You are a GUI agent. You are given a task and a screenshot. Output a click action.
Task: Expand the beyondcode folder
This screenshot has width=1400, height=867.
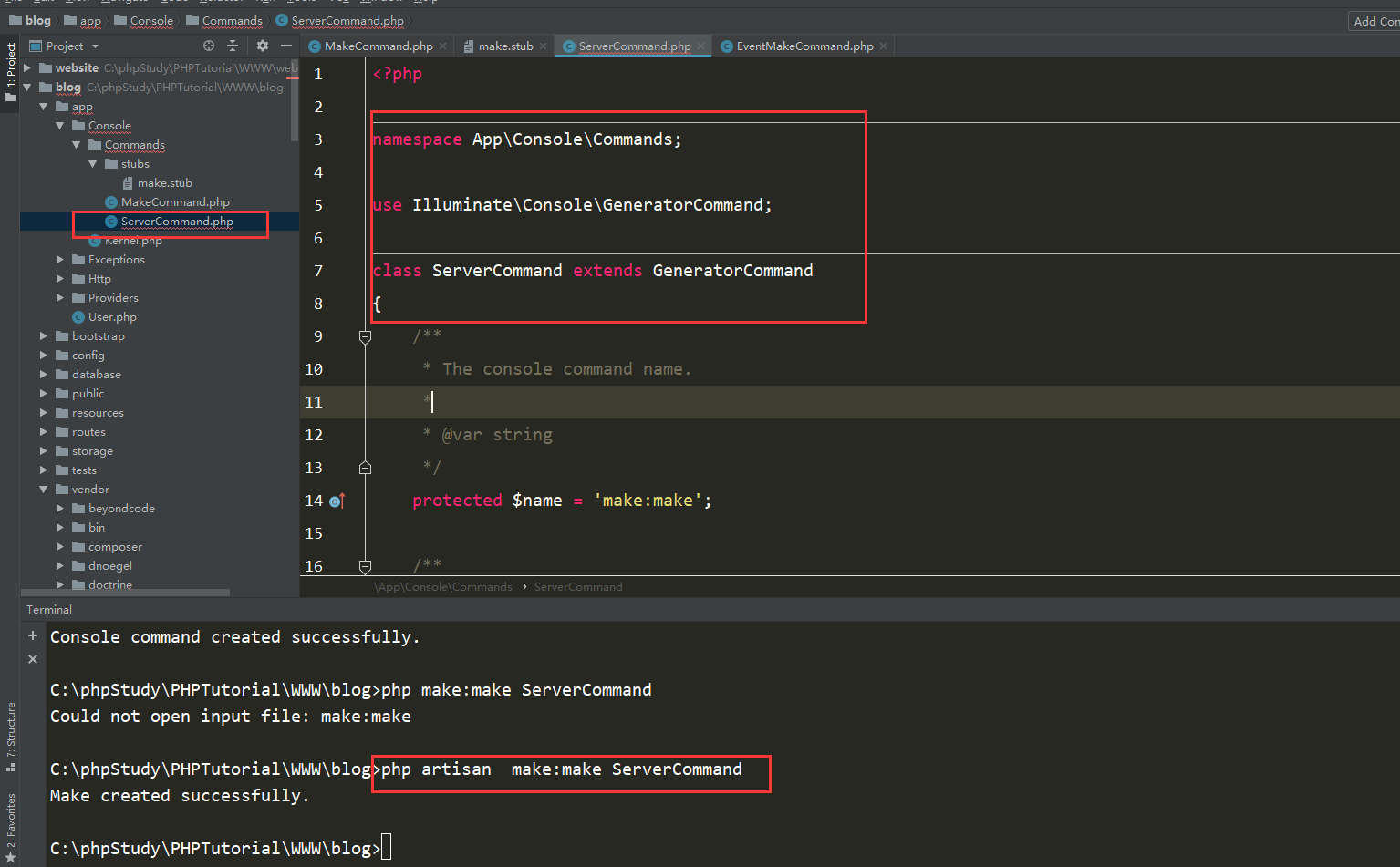click(60, 508)
